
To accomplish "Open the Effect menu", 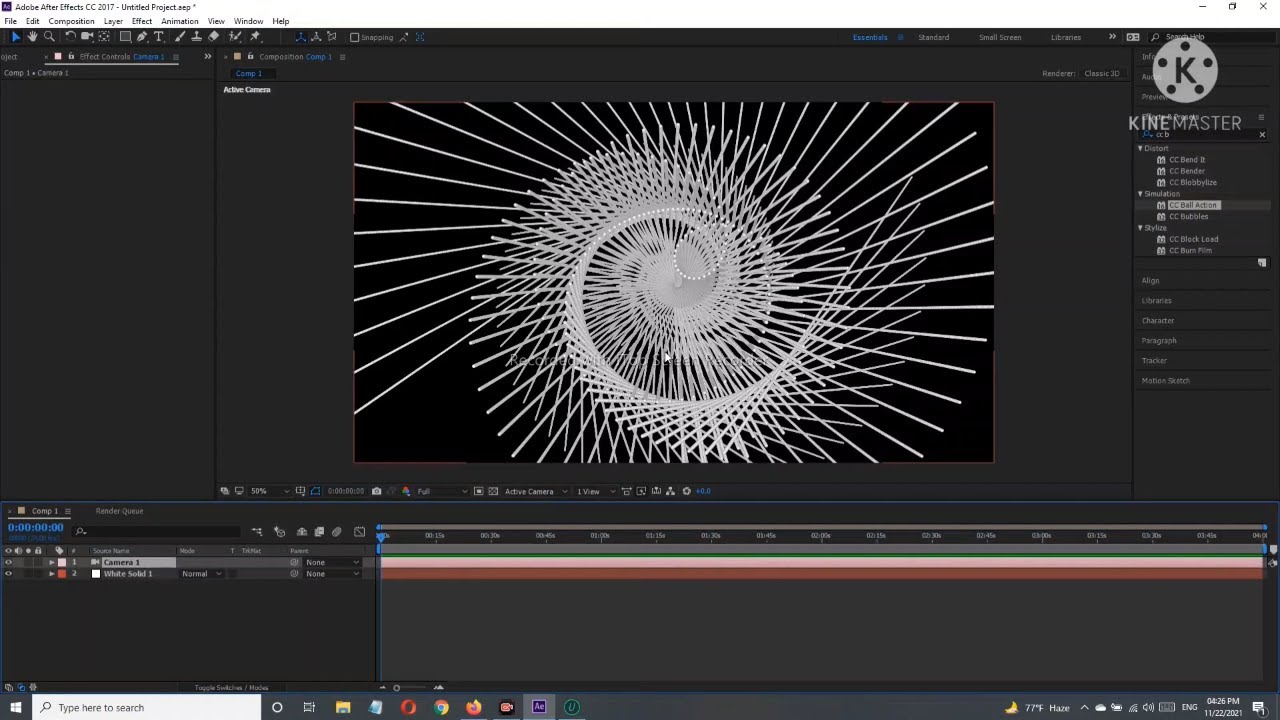I will [x=142, y=21].
